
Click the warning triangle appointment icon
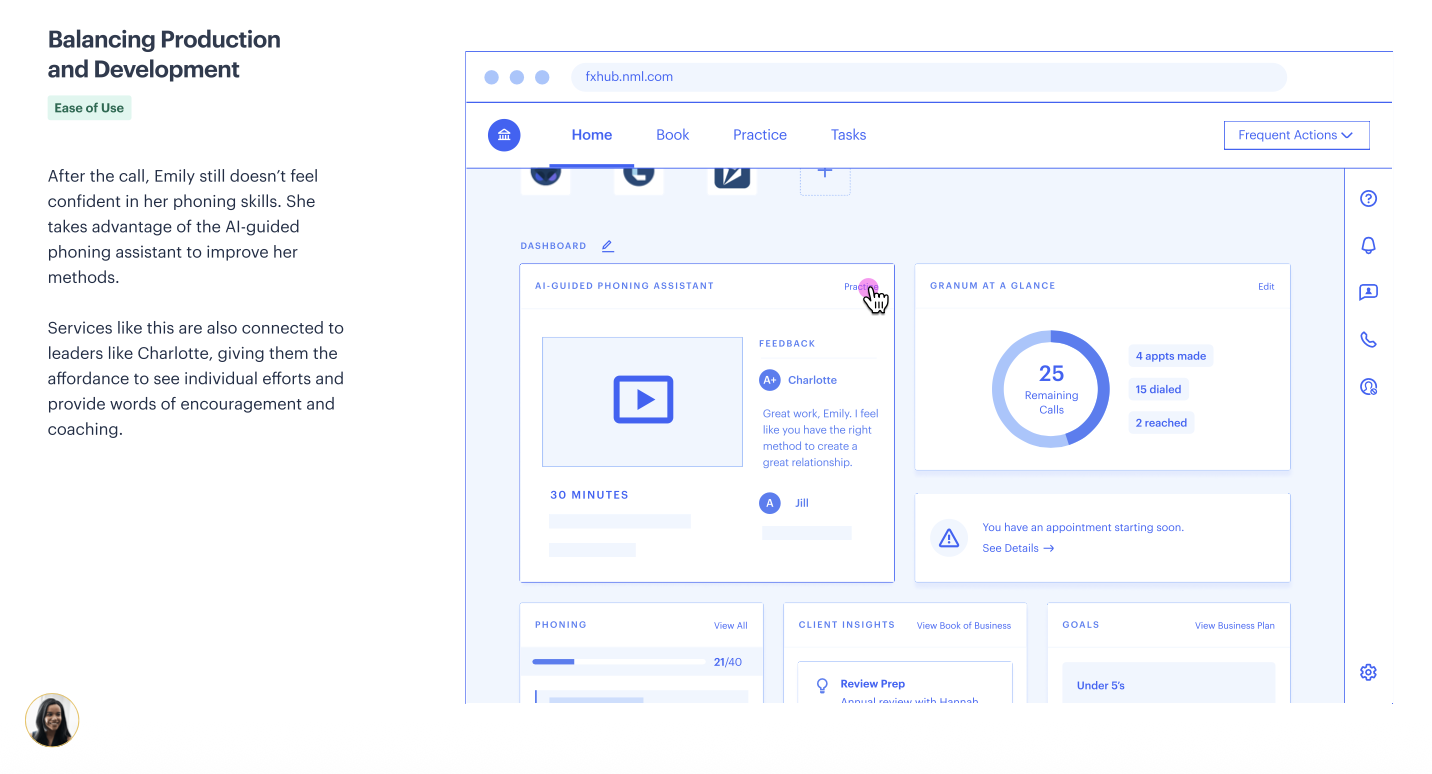949,538
